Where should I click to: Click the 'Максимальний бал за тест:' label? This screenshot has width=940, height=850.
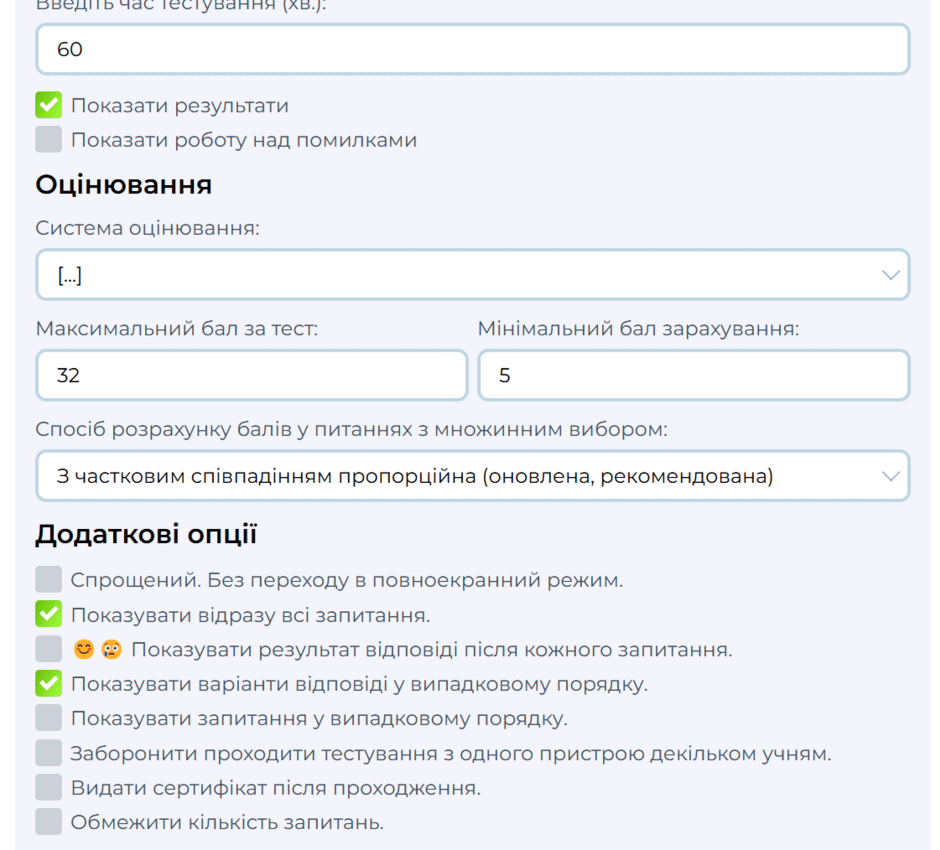pos(177,328)
